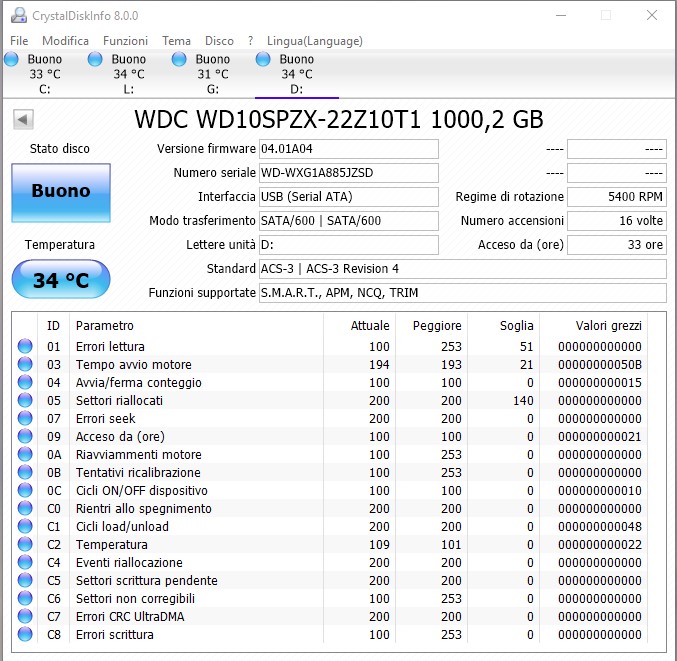Viewport: 677px width, 661px height.
Task: Click raw value 000000000021 of row 09
Action: [600, 437]
